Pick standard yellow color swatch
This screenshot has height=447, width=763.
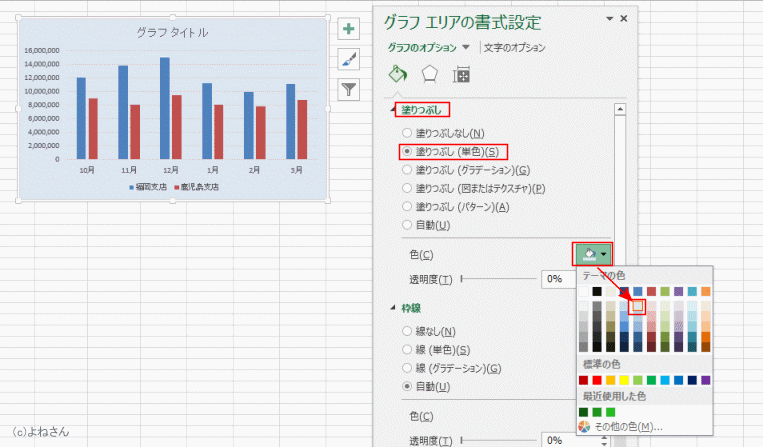click(624, 380)
